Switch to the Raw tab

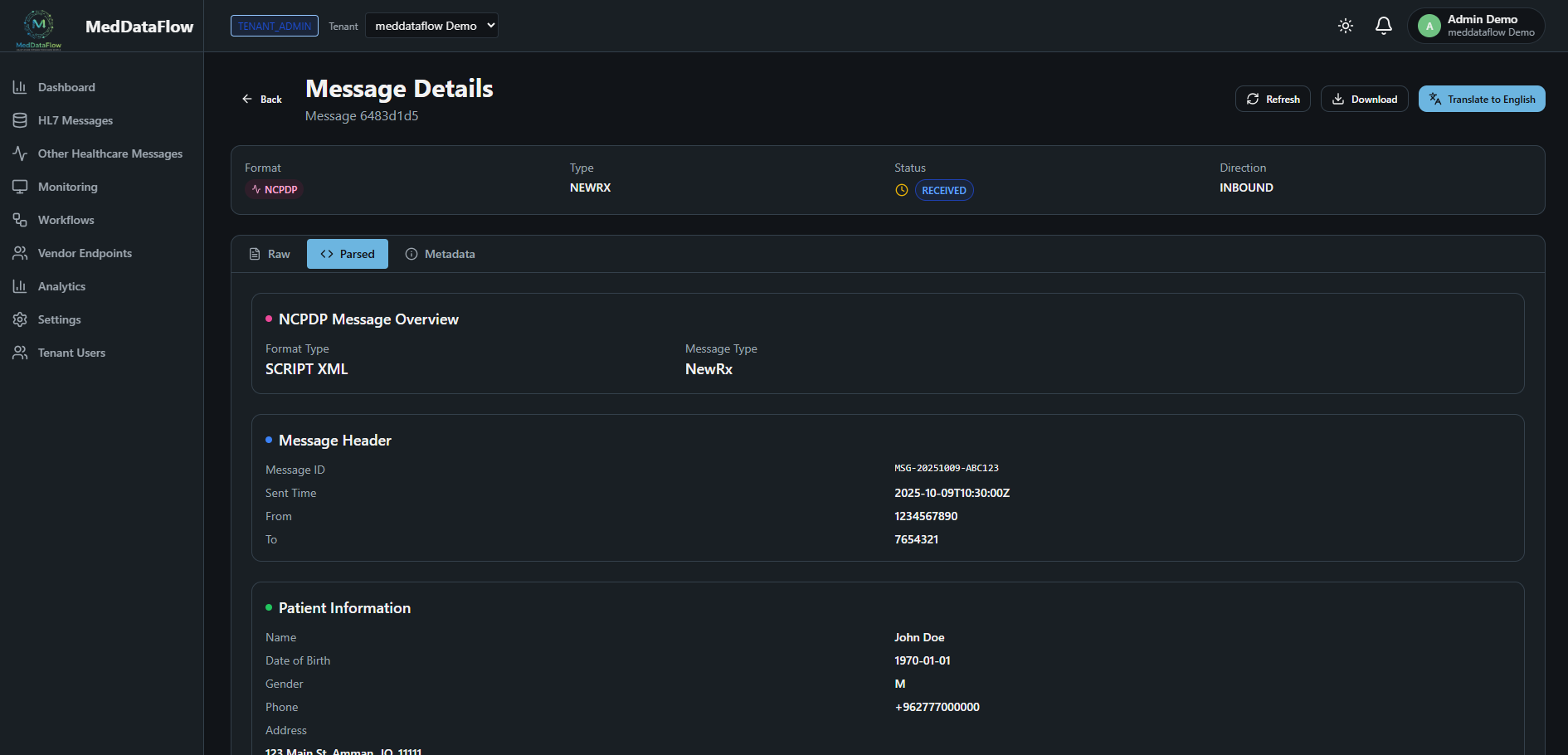tap(269, 253)
